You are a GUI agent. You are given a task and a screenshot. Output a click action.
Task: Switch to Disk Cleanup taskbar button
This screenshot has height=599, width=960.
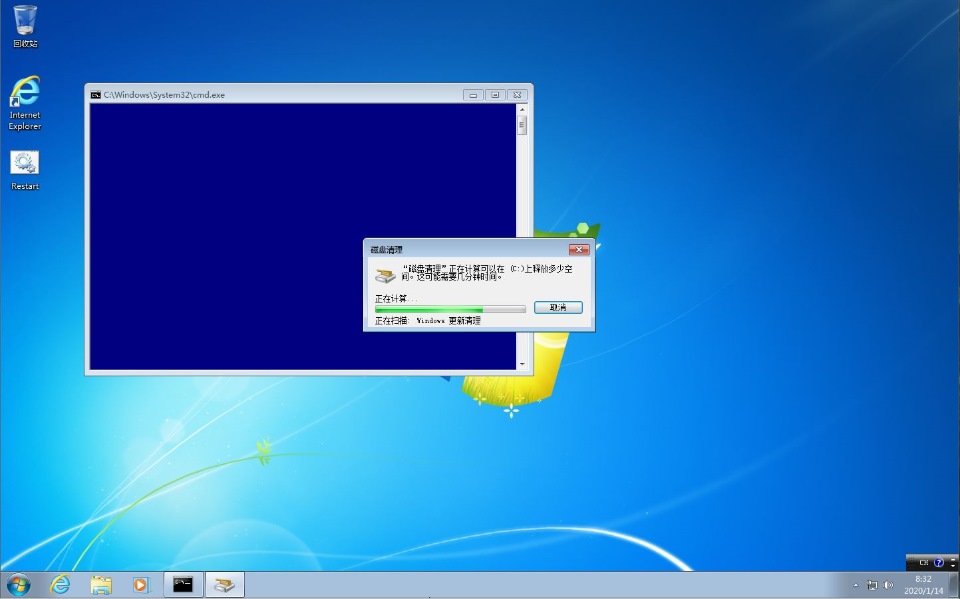(x=225, y=585)
